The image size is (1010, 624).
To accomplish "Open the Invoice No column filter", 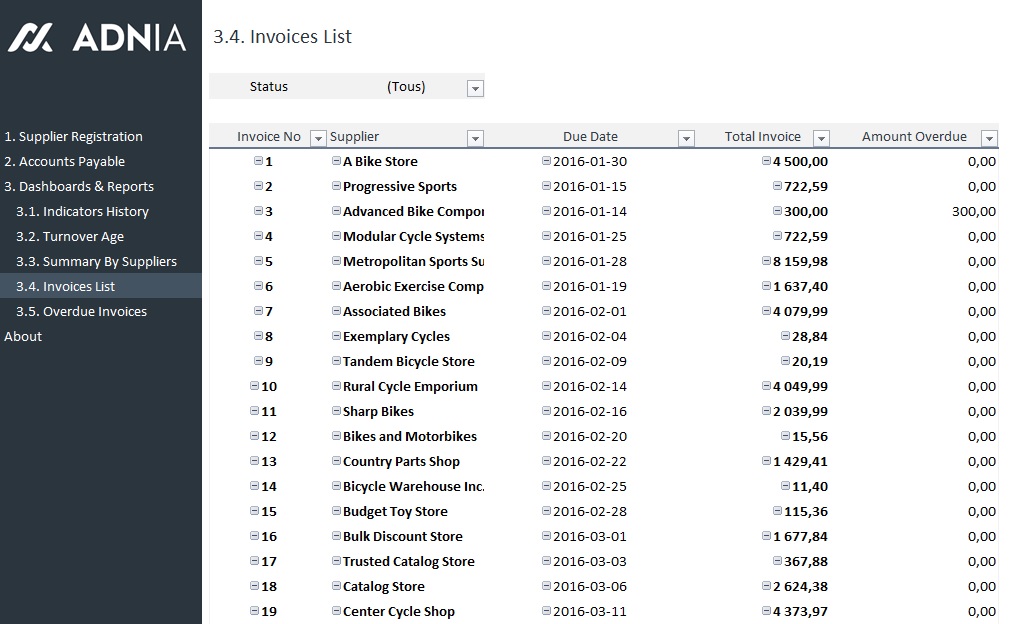I will [318, 138].
